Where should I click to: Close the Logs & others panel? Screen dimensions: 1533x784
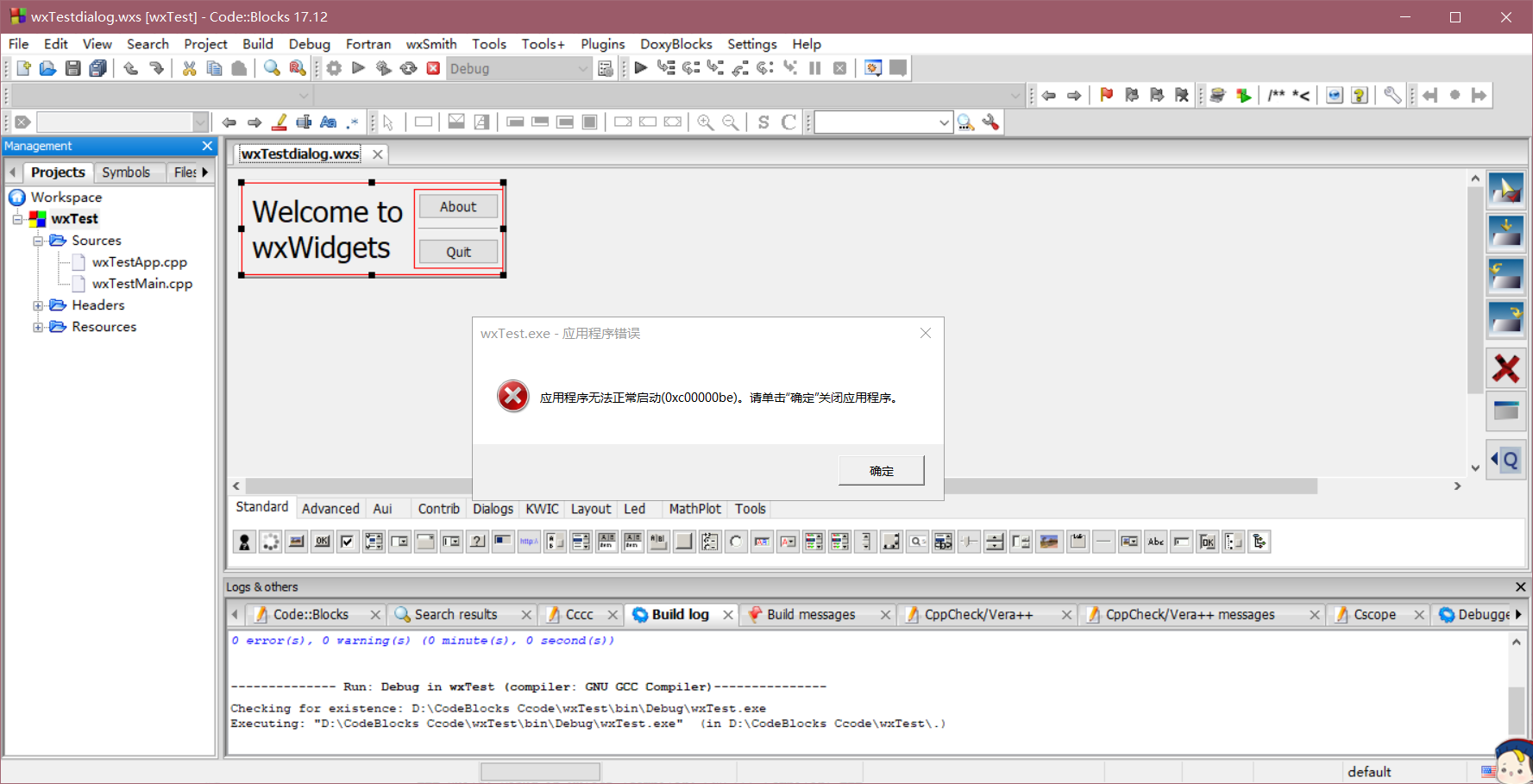(1520, 586)
